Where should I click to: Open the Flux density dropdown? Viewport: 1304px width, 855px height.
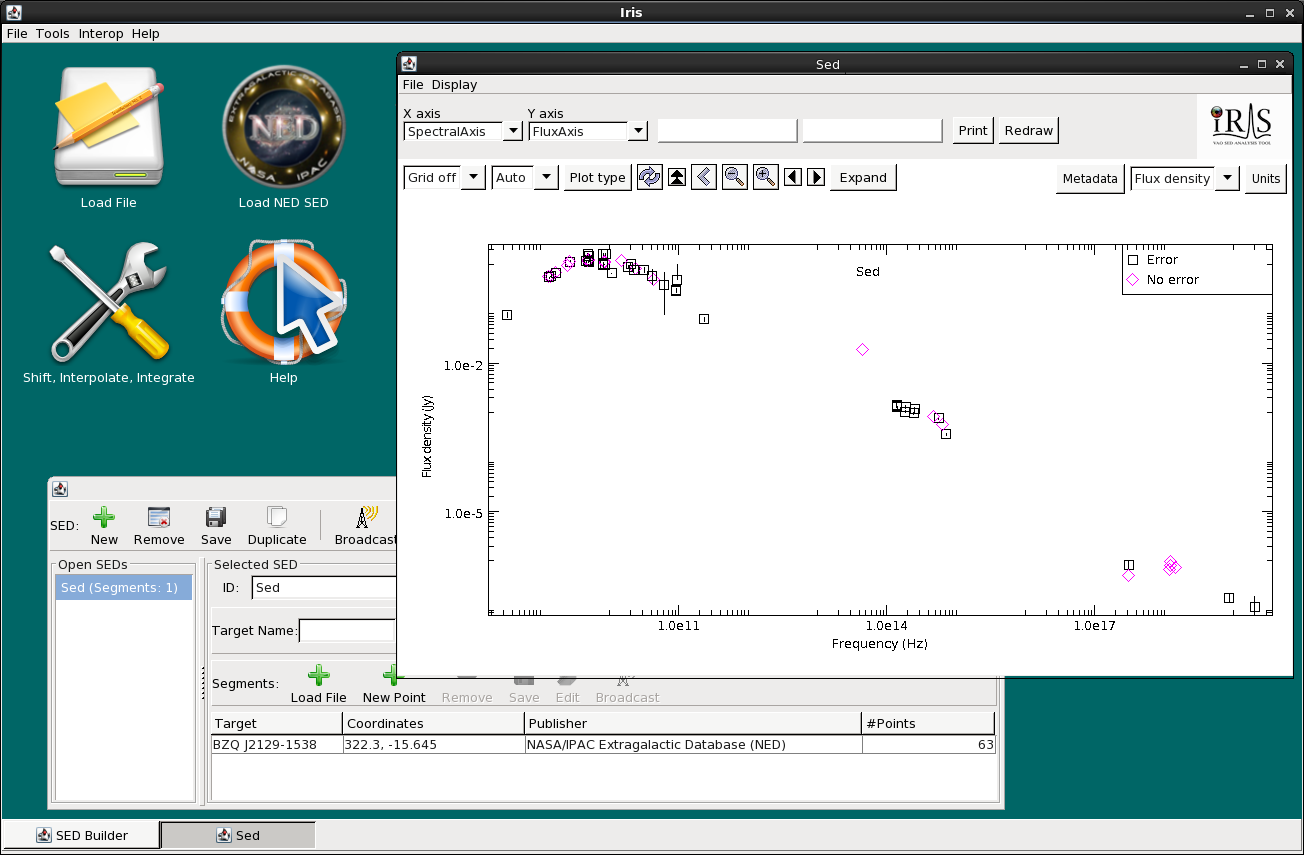click(1227, 179)
